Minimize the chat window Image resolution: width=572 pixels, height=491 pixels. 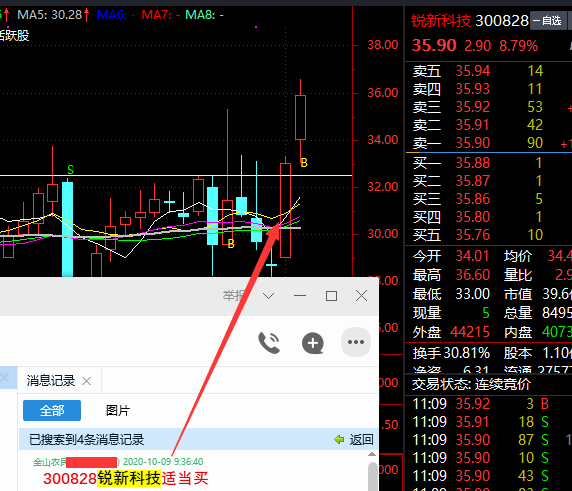tap(300, 295)
